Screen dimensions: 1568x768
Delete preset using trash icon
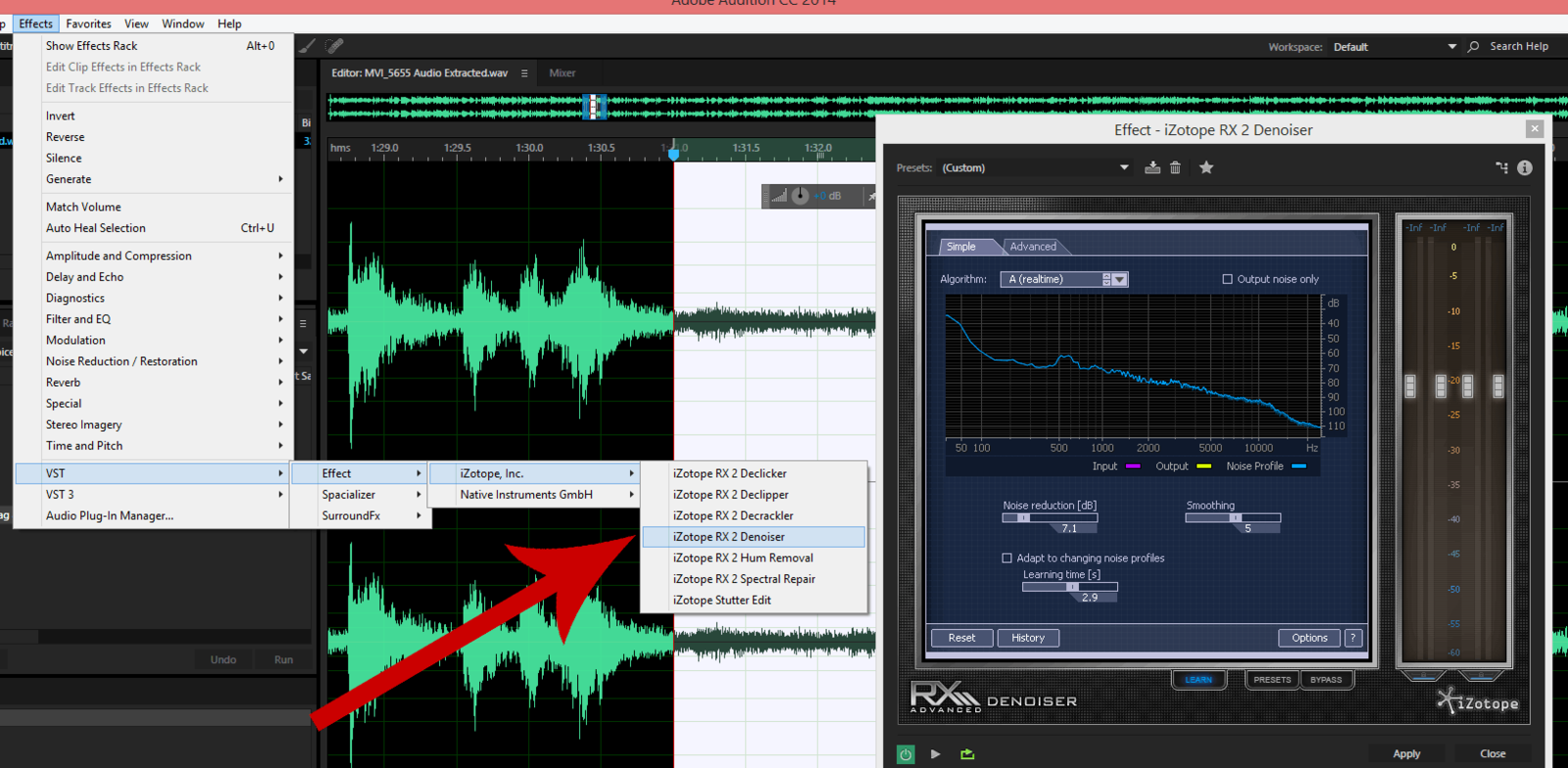(x=1175, y=168)
